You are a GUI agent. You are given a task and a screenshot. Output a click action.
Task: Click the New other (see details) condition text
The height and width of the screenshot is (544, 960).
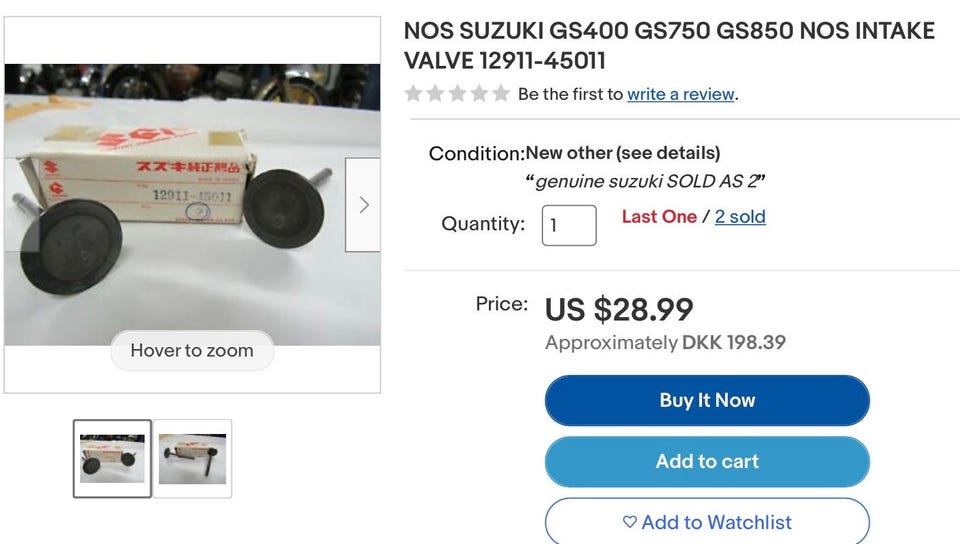pos(622,153)
